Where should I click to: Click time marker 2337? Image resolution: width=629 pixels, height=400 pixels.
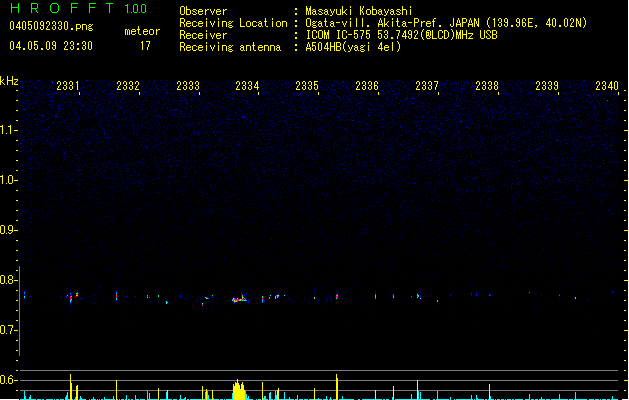[x=427, y=86]
